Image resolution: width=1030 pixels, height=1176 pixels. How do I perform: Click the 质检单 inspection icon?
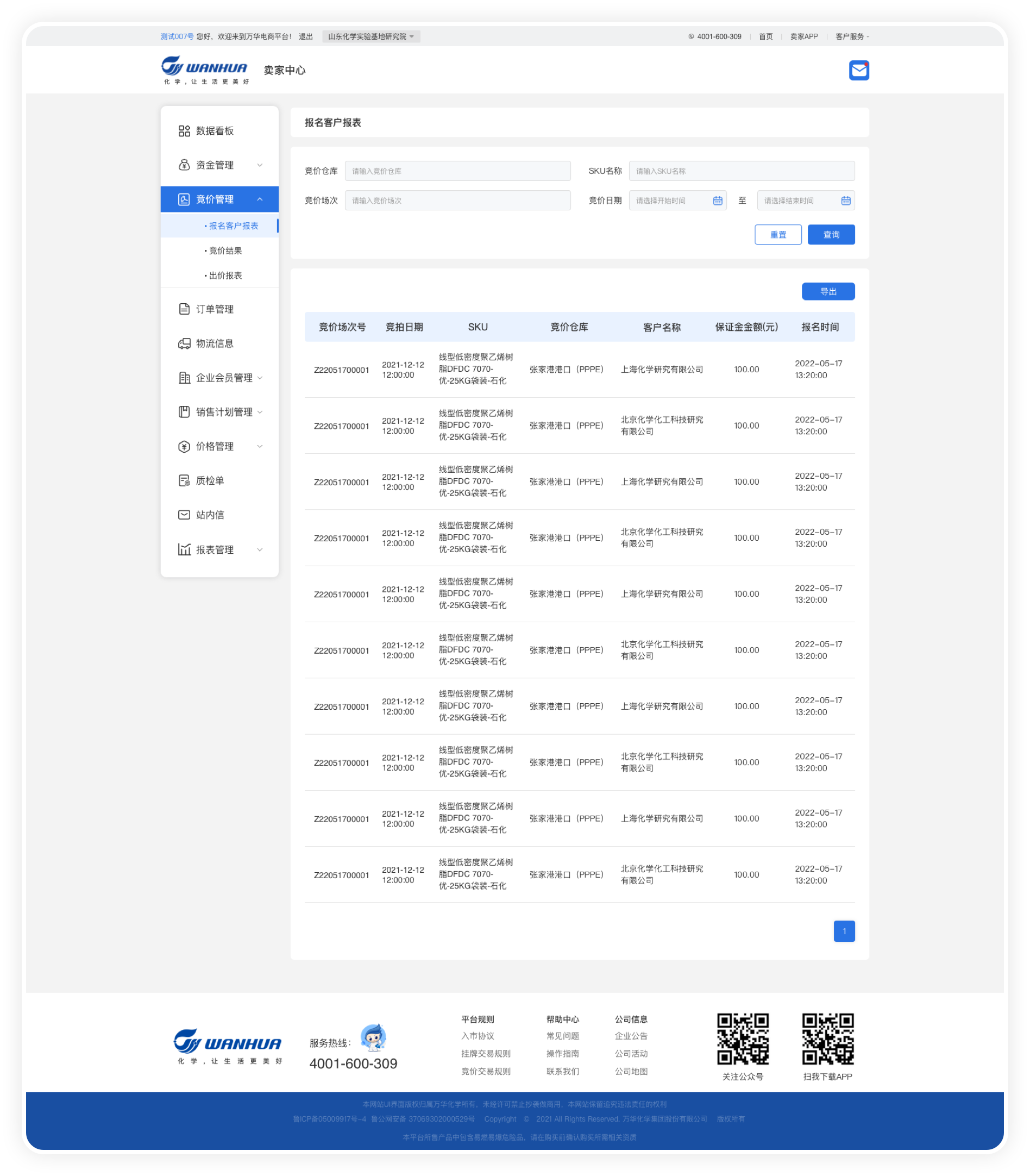coord(184,481)
